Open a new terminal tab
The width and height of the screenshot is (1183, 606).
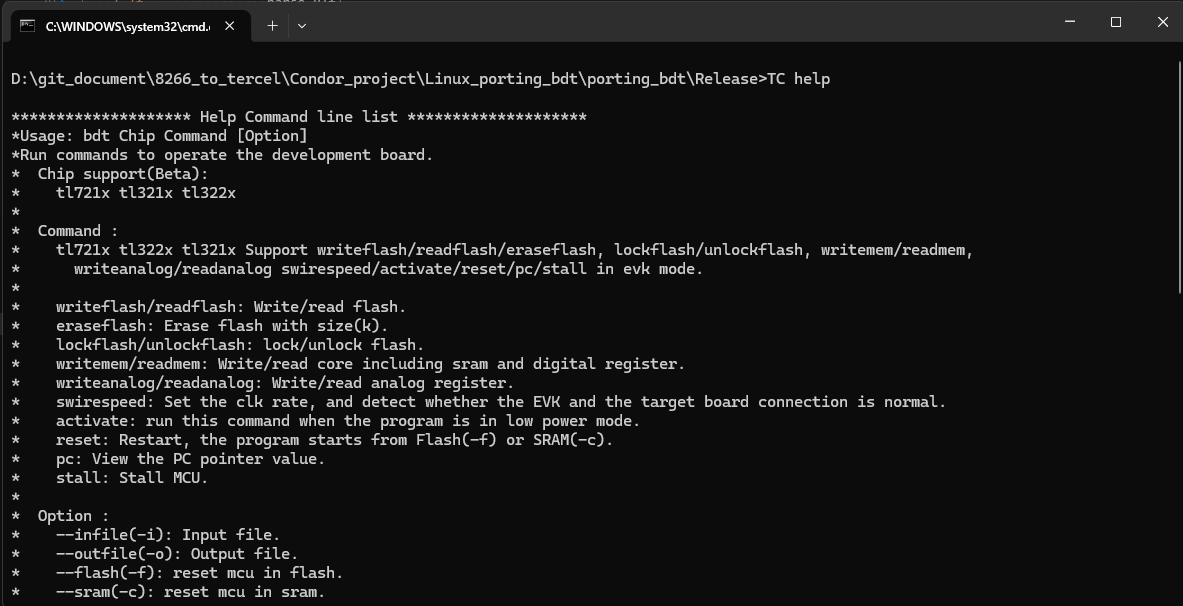(x=272, y=26)
